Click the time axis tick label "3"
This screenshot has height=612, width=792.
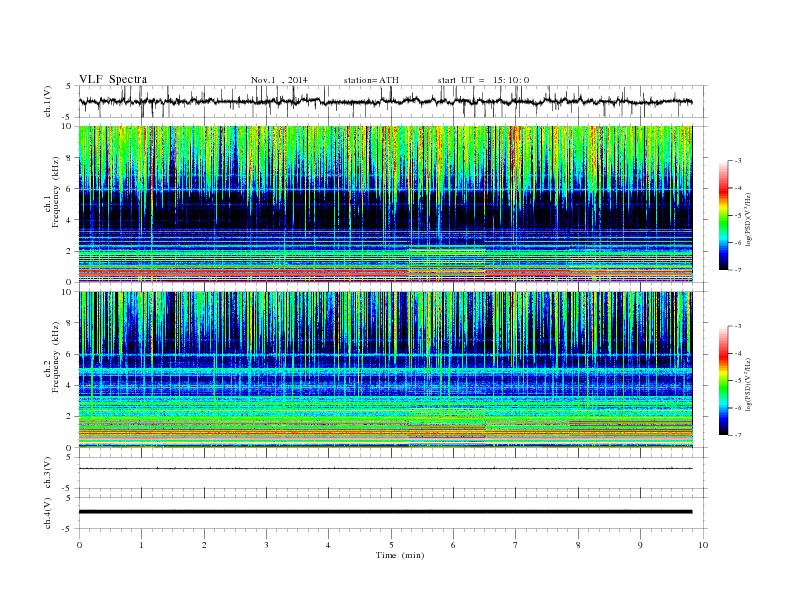[x=266, y=545]
